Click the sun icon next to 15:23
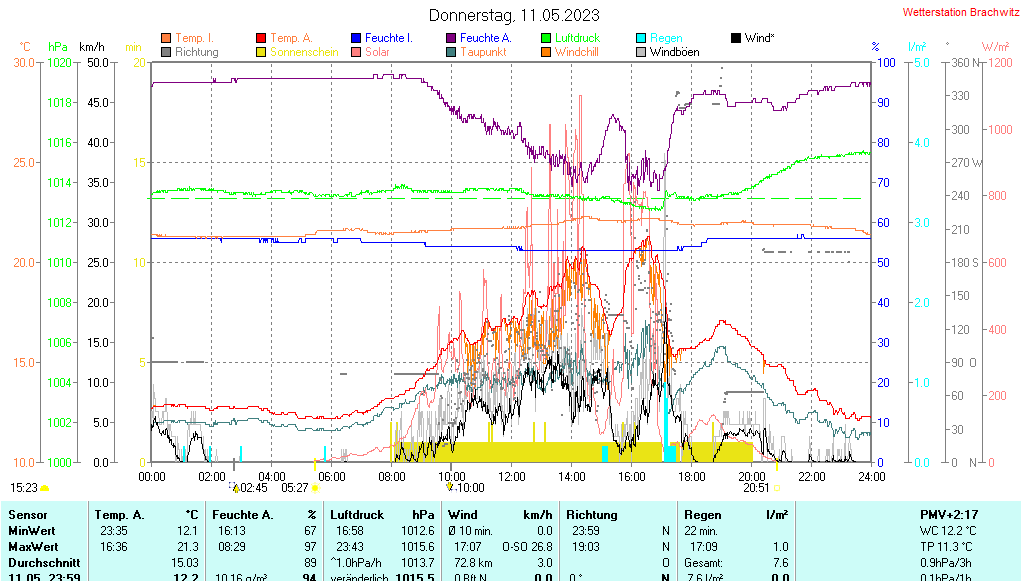1021x581 pixels. pos(45,488)
